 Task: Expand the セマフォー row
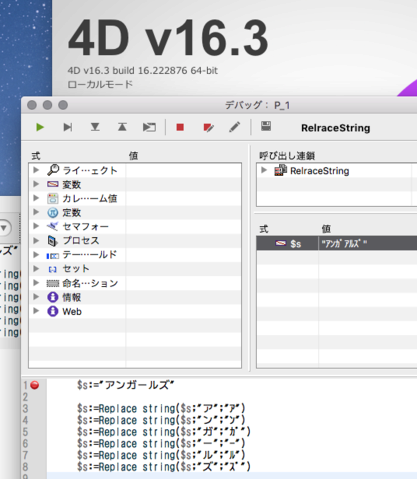(x=36, y=226)
